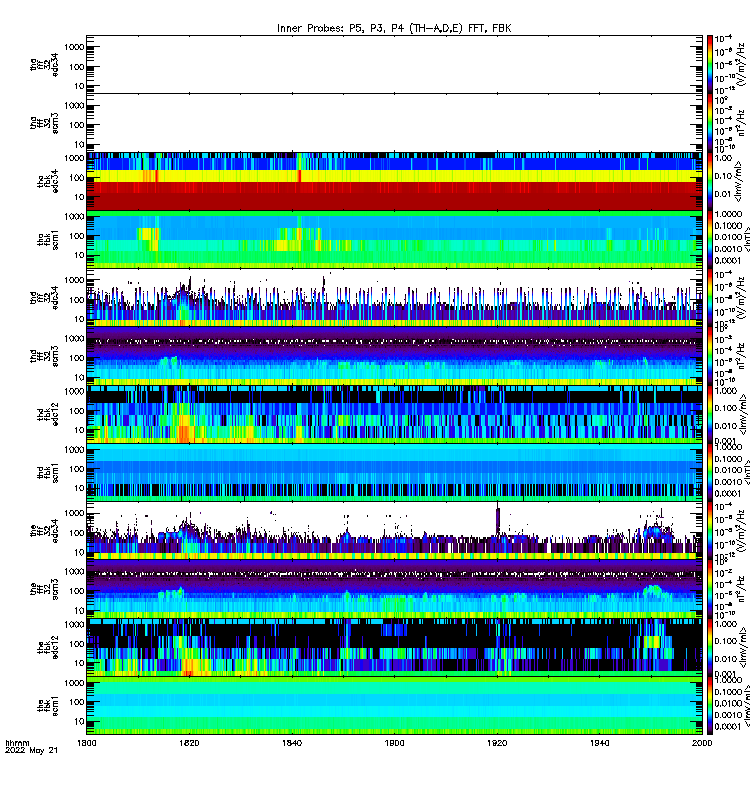The width and height of the screenshot is (750, 800).
Task: Select the 2000 time axis label
Action: 702,743
